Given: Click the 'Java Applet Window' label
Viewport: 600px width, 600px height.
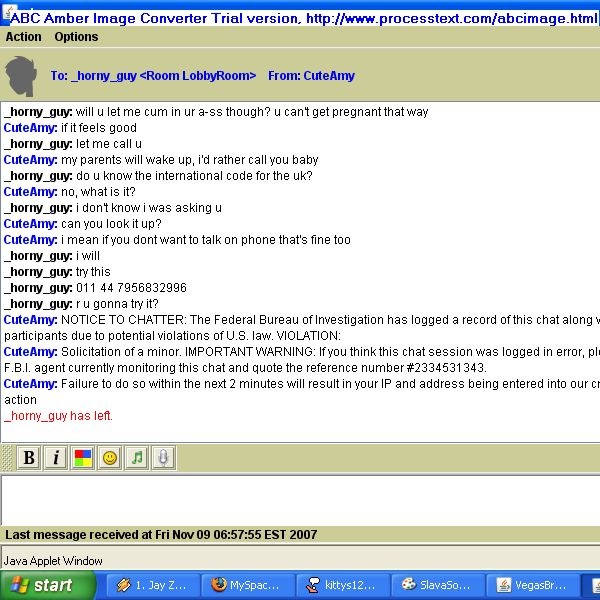Looking at the screenshot, I should point(53,561).
